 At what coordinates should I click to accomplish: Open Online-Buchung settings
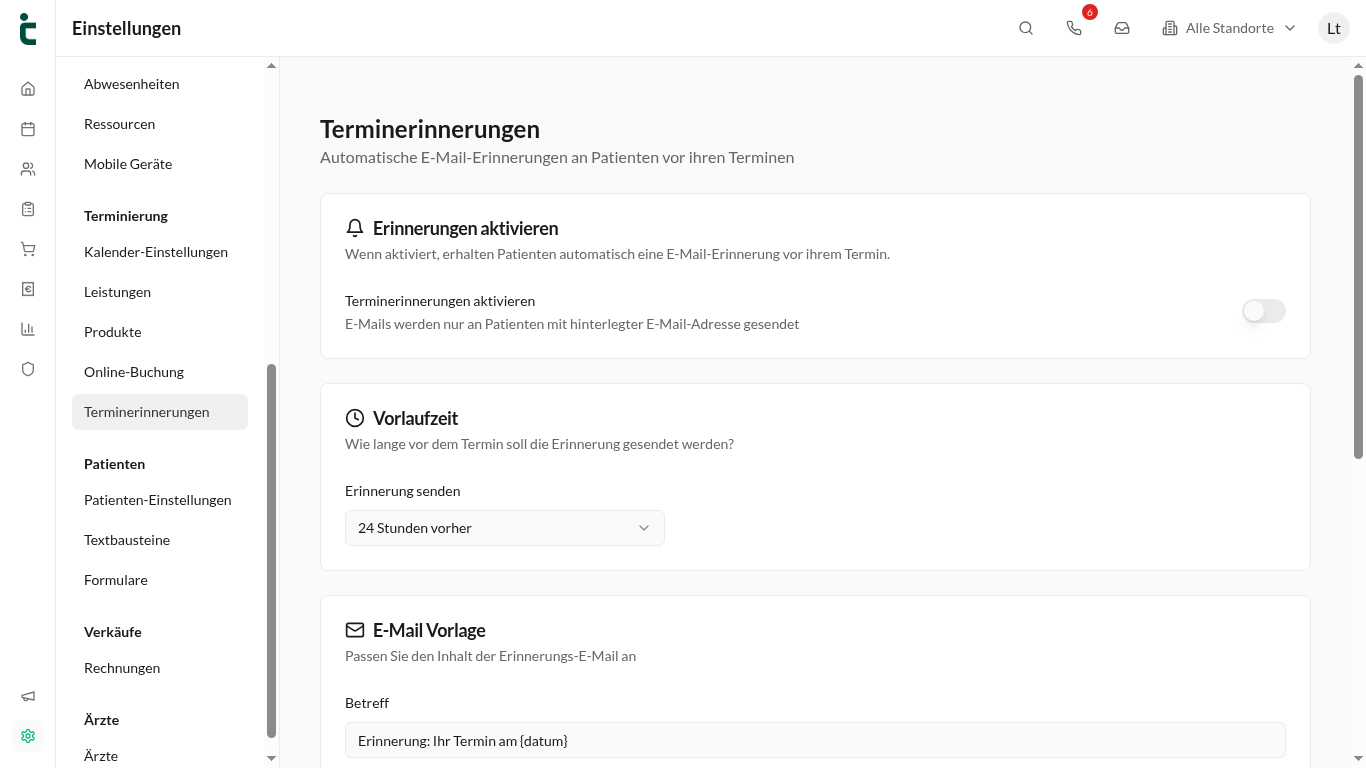[x=160, y=372]
